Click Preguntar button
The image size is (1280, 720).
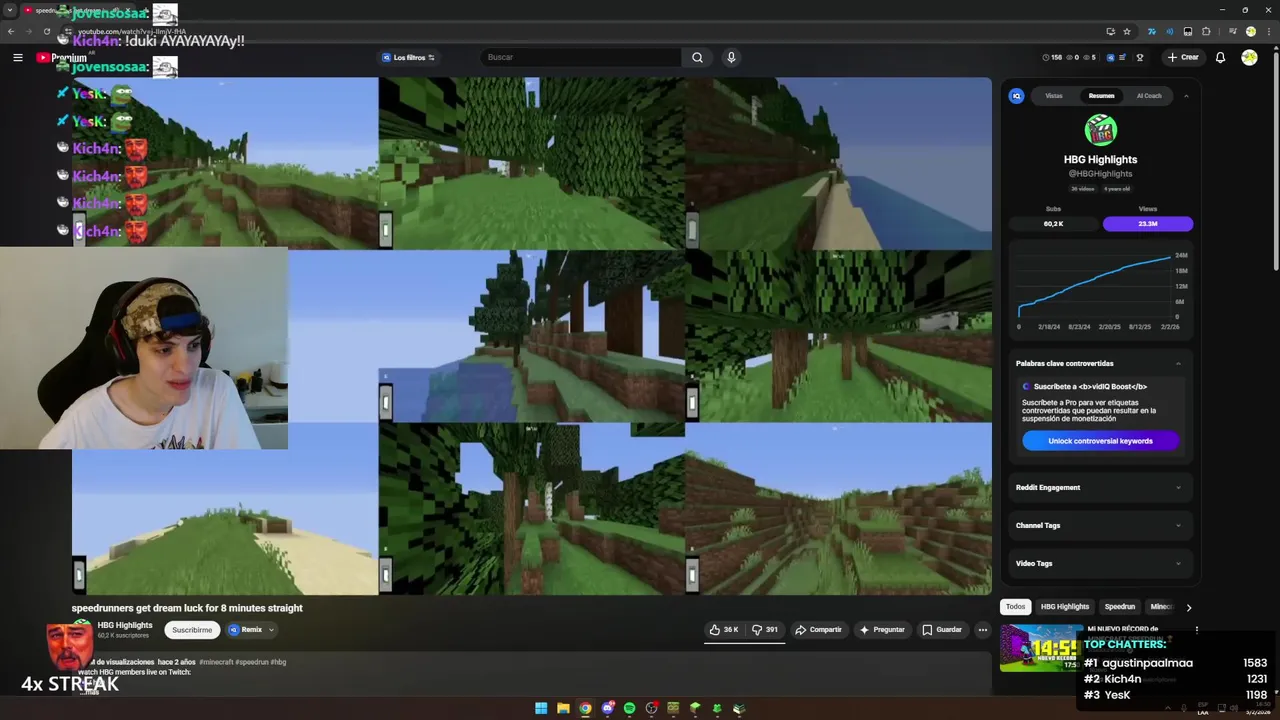pos(882,630)
